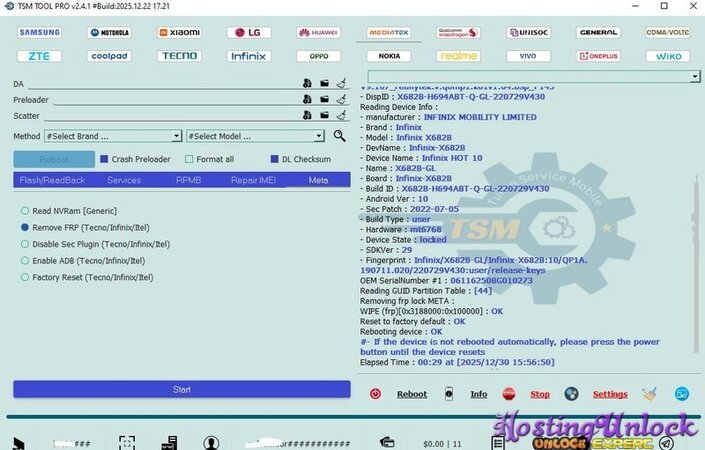Open folder browser for the DA file
The image size is (705, 450).
coord(325,84)
